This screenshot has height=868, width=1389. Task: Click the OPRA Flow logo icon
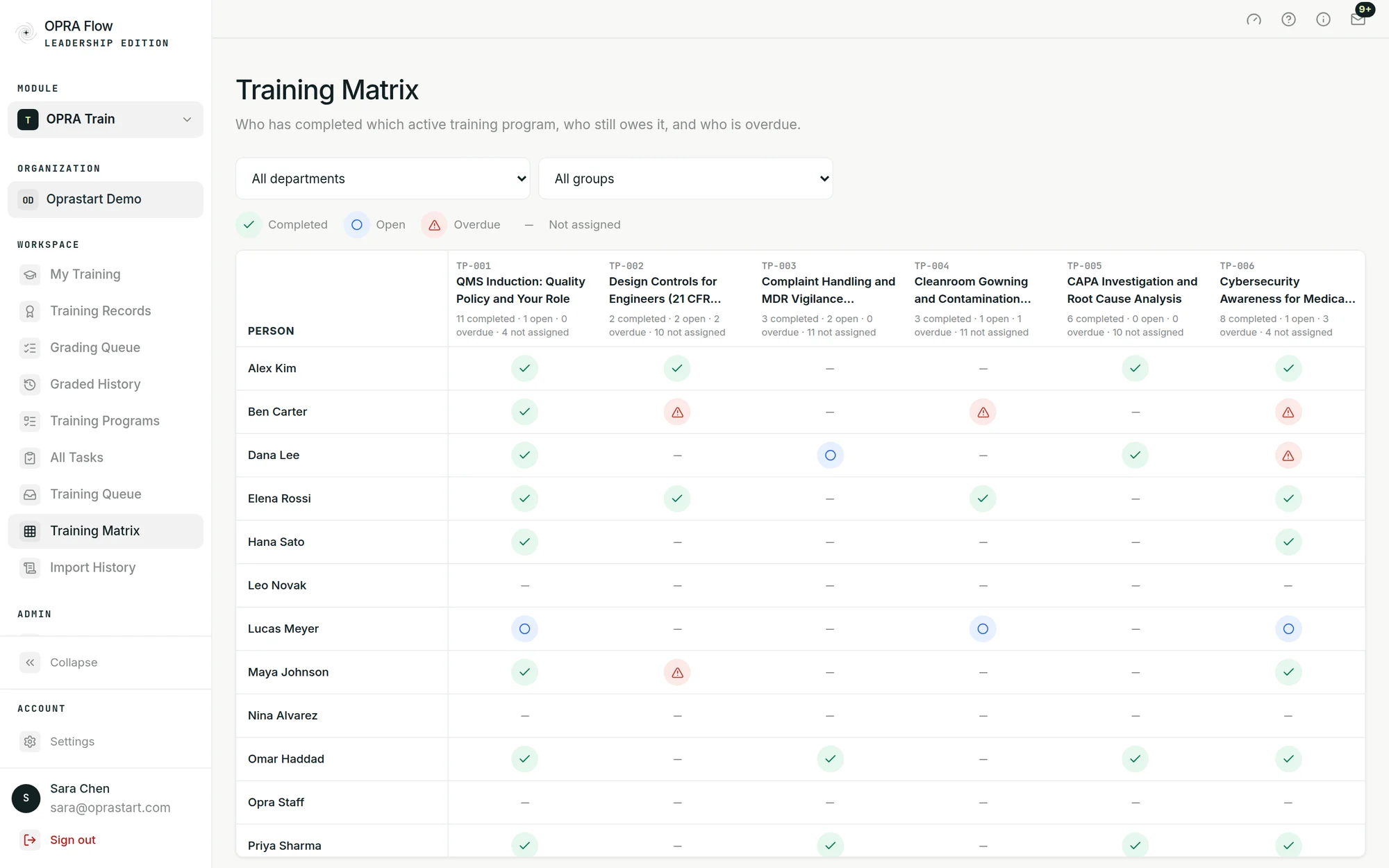tap(26, 33)
